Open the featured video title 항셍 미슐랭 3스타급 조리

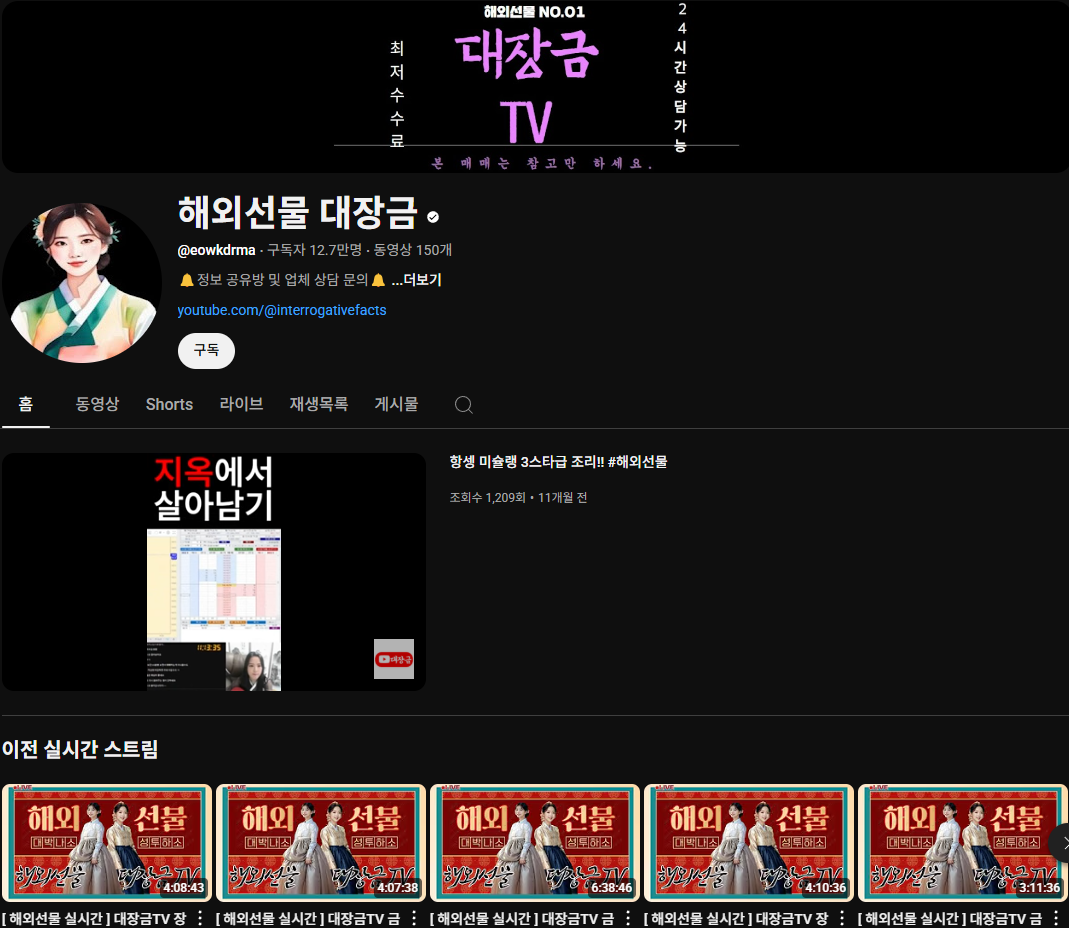[x=558, y=462]
